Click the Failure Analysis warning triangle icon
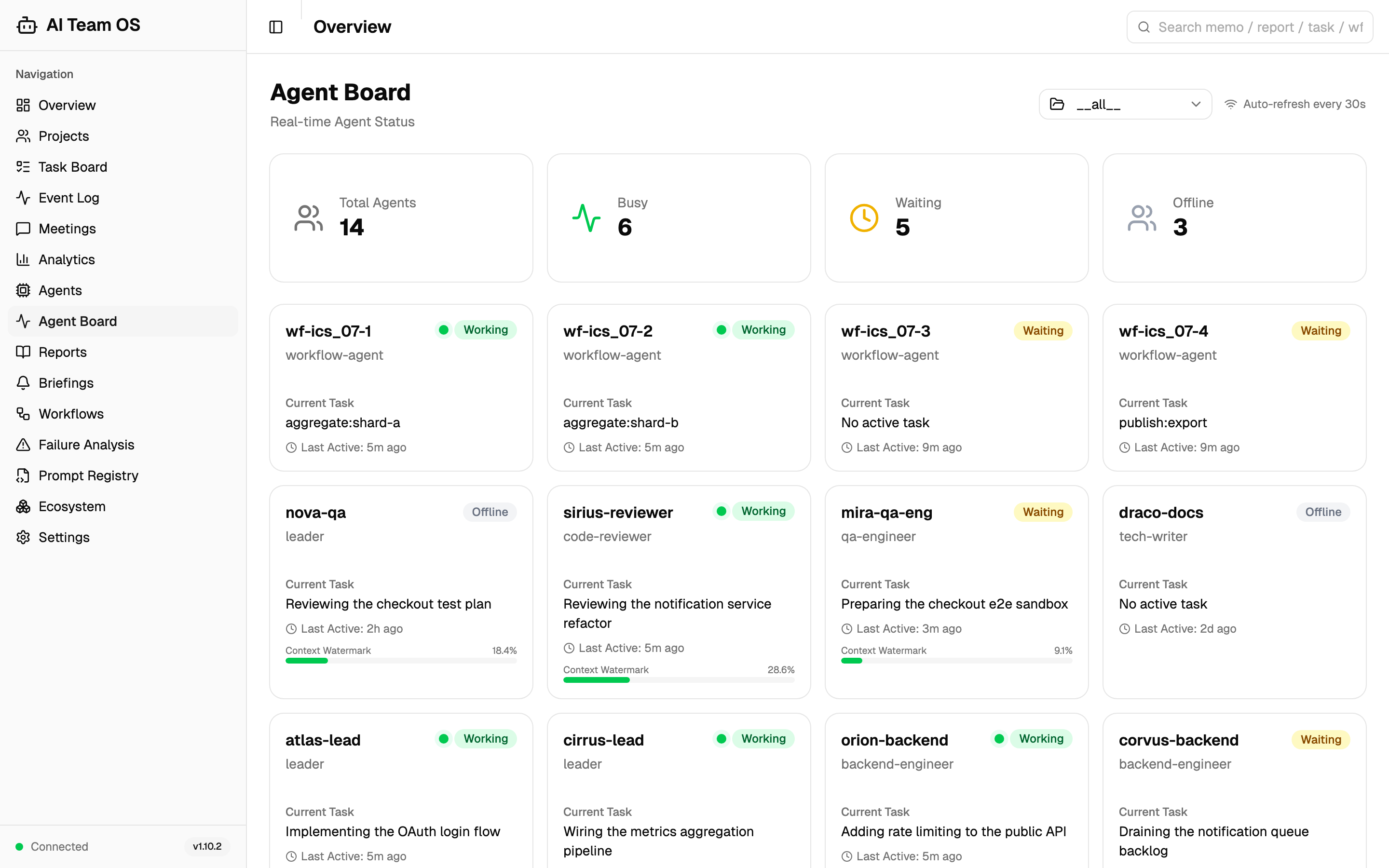The height and width of the screenshot is (868, 1389). click(x=23, y=445)
